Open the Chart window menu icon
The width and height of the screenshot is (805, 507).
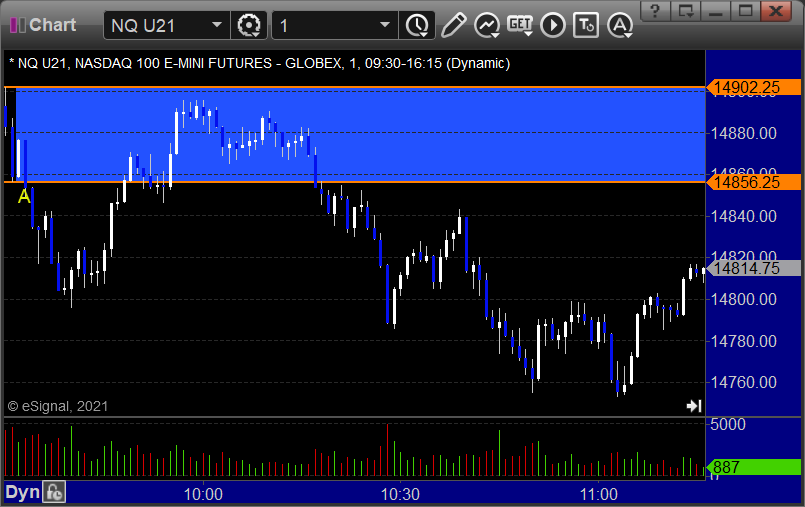pos(17,25)
